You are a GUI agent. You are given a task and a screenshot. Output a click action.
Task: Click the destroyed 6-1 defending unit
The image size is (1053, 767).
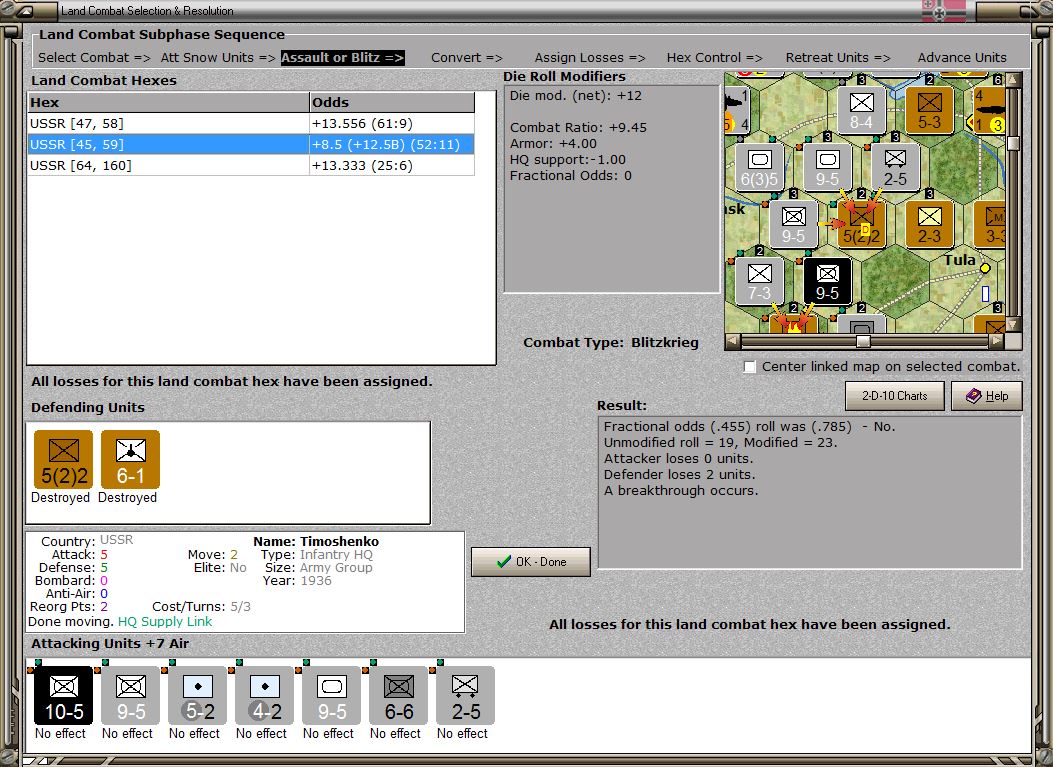(x=130, y=460)
